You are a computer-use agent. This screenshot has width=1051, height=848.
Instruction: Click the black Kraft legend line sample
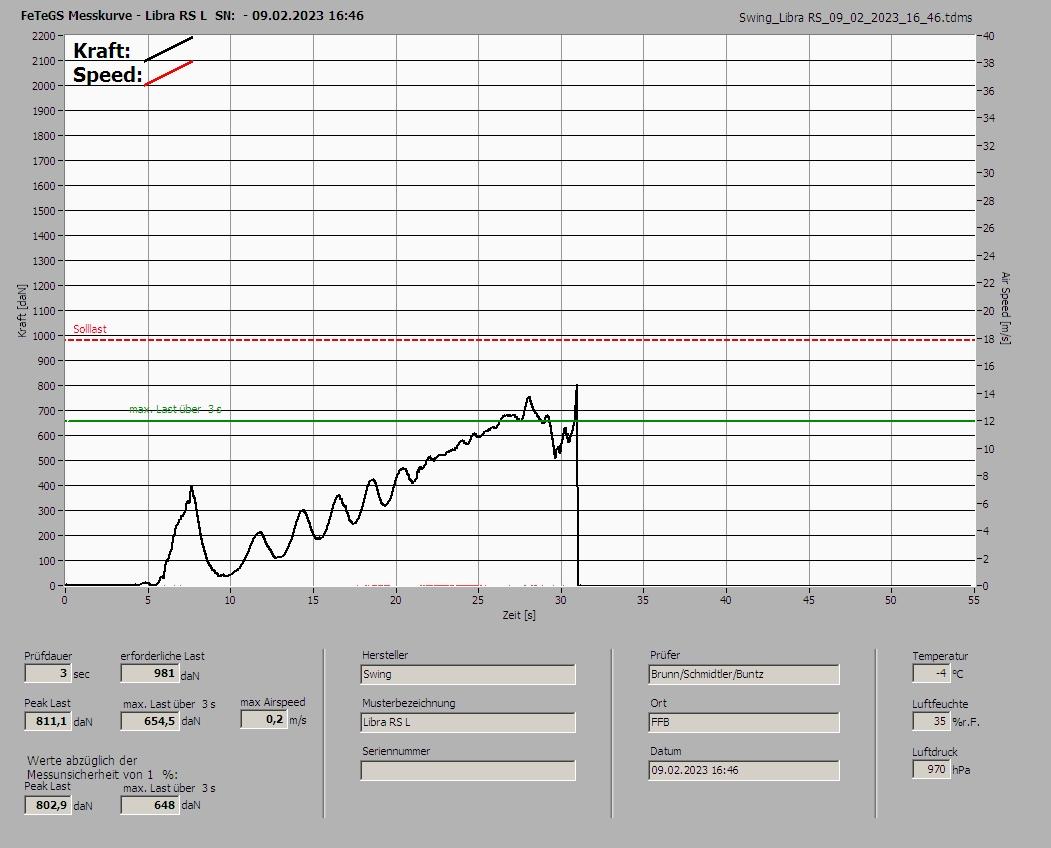click(x=169, y=49)
